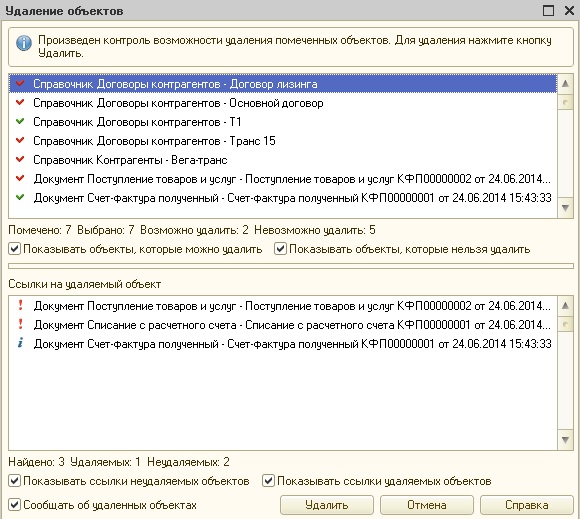This screenshot has height=519, width=580.
Task: Click the down arrow of the objects list scrollbar
Action: [565, 208]
